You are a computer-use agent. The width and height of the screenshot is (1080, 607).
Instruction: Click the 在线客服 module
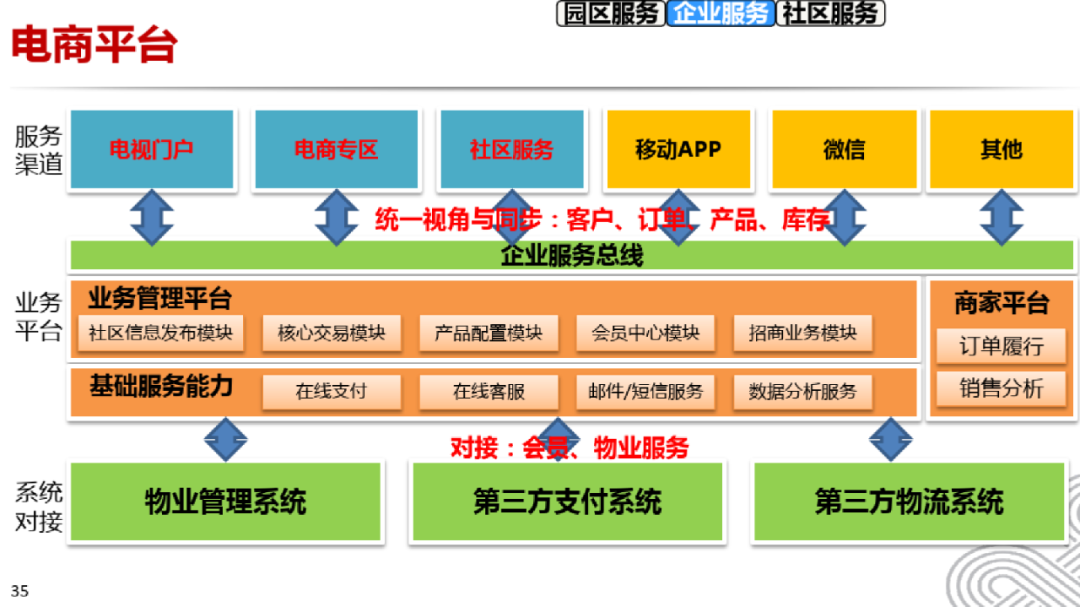(489, 392)
